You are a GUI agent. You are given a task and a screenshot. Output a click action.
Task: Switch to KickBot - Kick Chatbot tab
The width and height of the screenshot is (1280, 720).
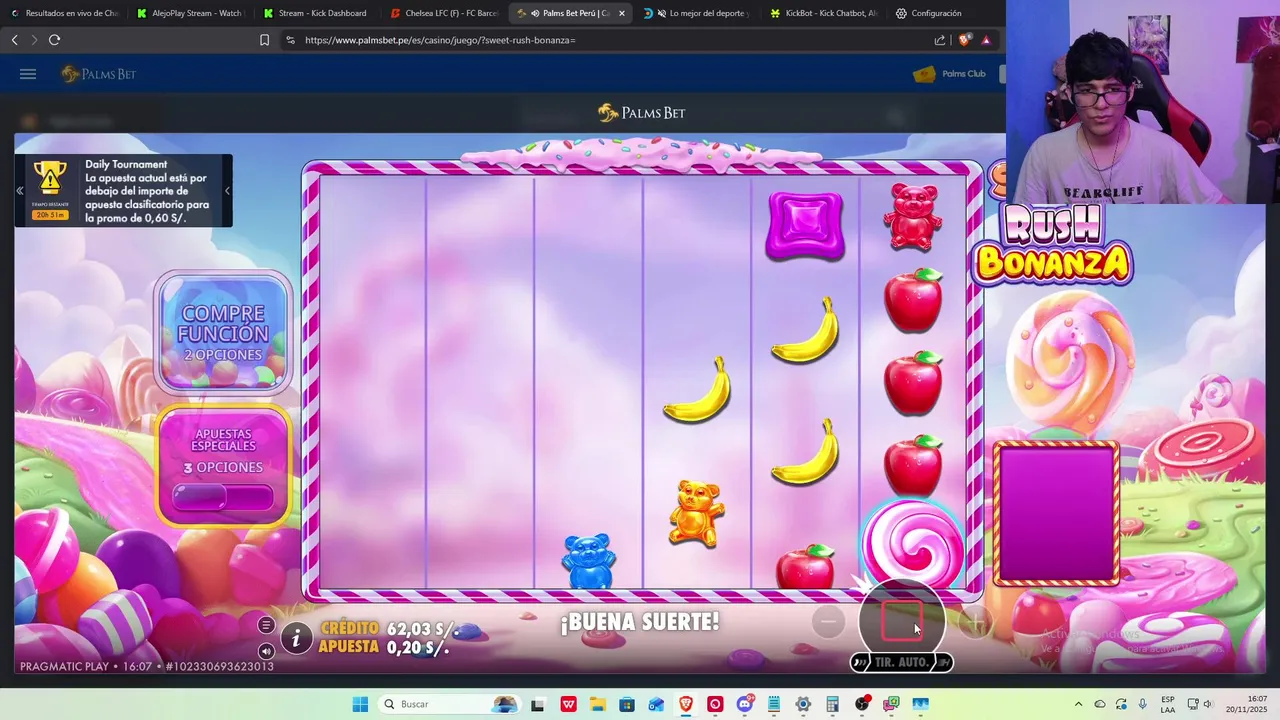823,13
